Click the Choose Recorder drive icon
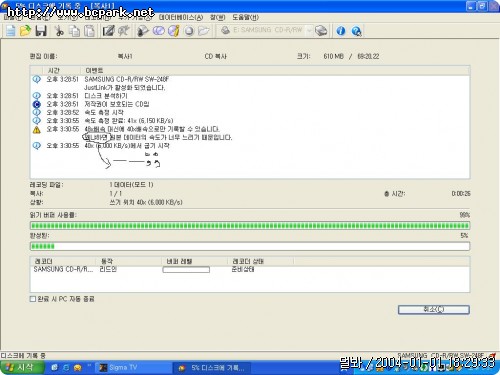 pyautogui.click(x=321, y=31)
